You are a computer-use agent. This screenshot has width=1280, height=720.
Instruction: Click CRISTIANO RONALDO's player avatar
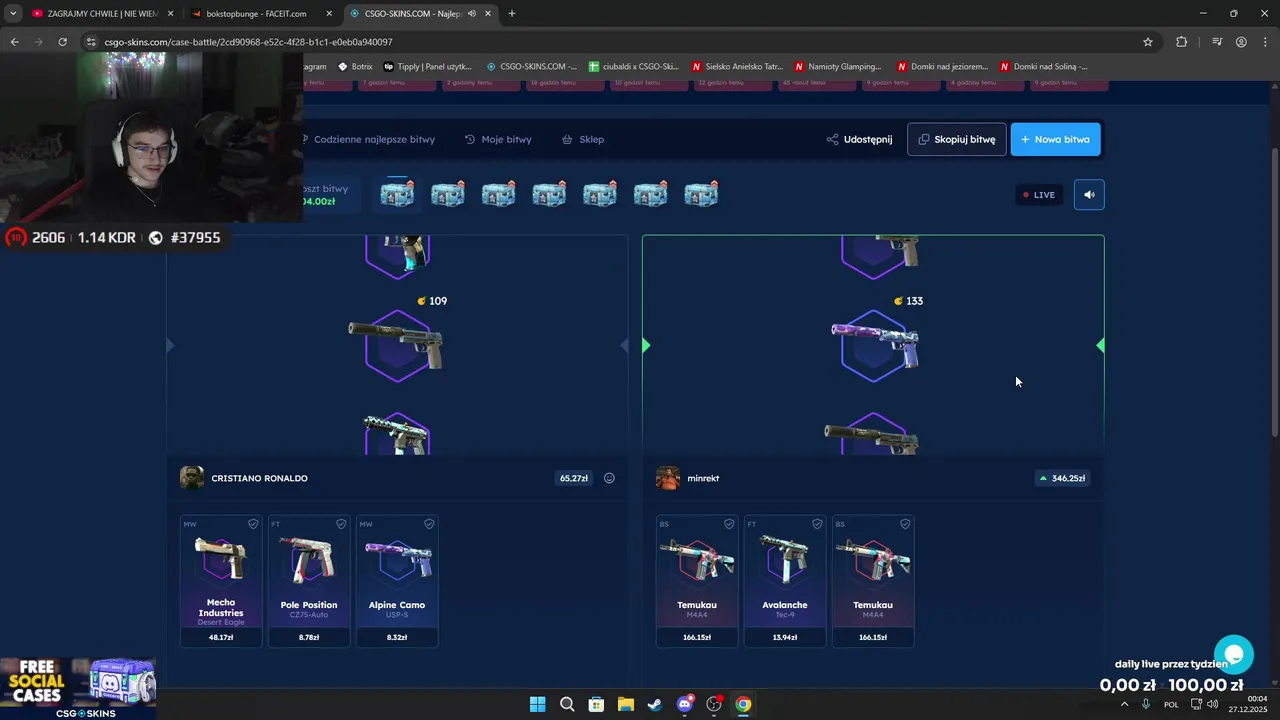[x=192, y=478]
